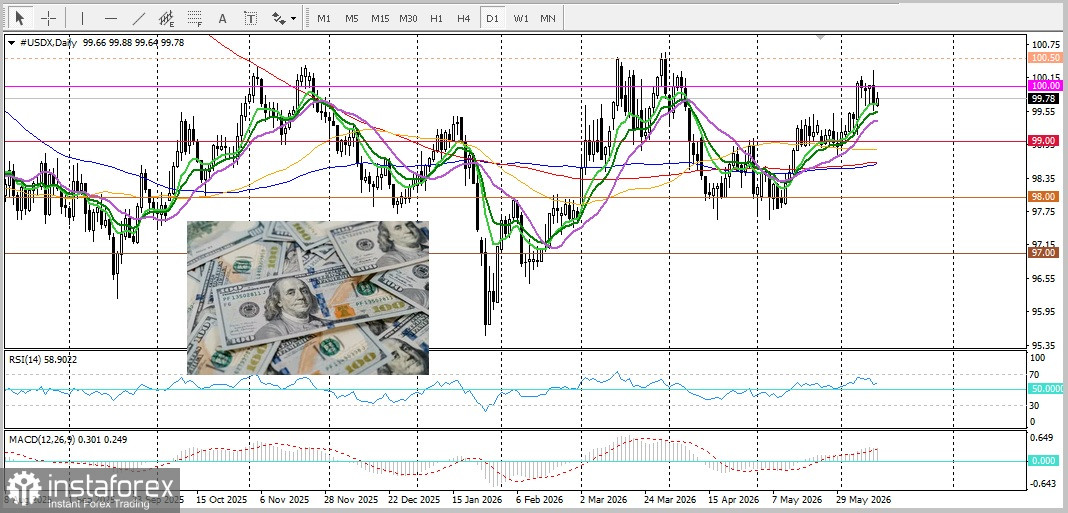Switch chart to the M30 timeframe
Image resolution: width=1068 pixels, height=513 pixels.
[x=408, y=18]
